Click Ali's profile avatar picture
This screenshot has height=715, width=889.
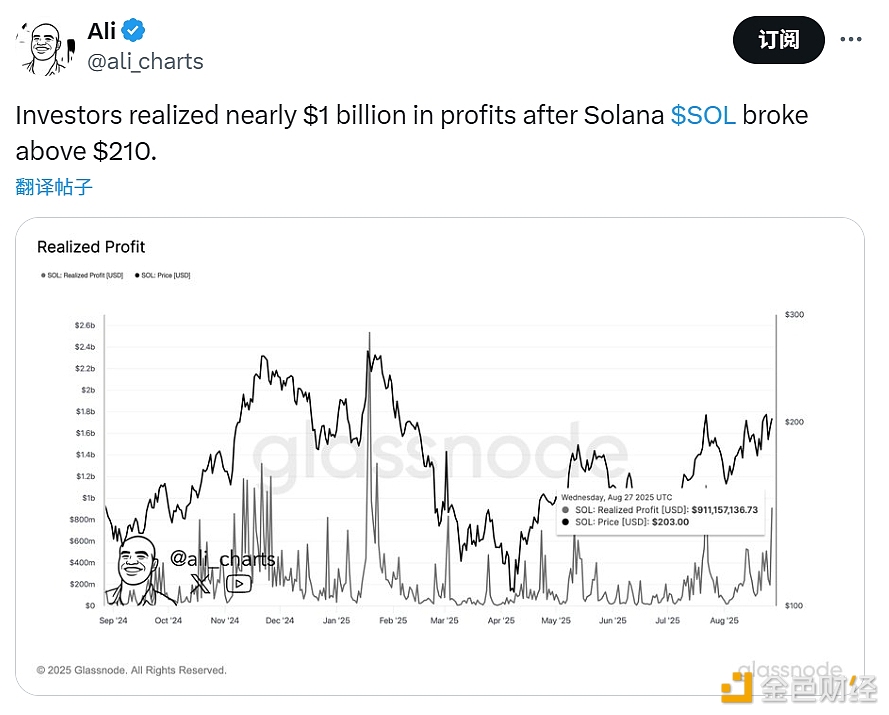[42, 47]
